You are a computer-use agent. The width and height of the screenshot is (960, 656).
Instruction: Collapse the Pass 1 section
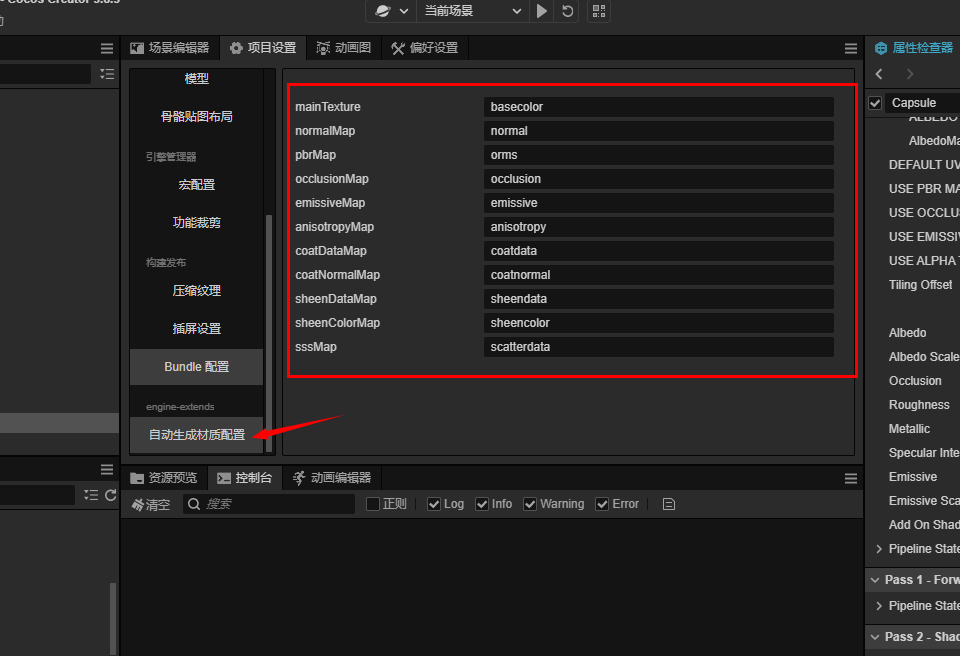point(875,580)
